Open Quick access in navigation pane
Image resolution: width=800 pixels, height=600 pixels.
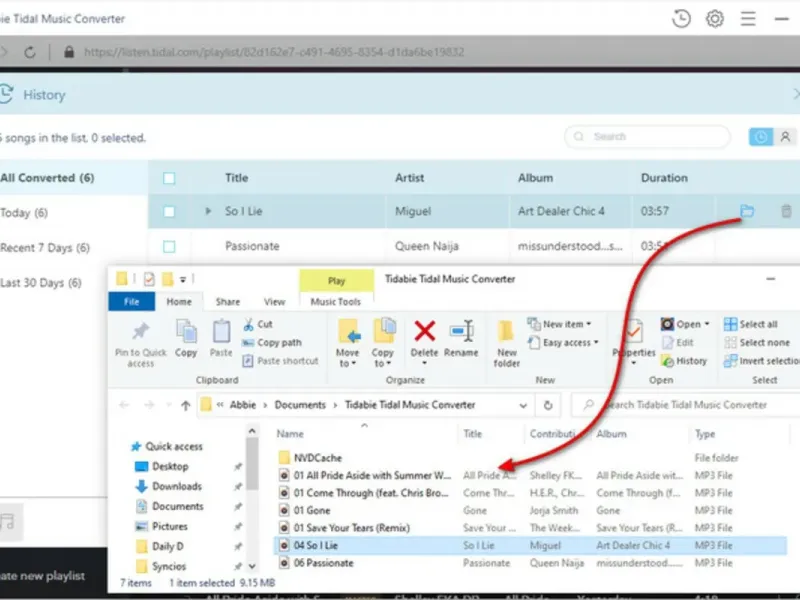(167, 446)
